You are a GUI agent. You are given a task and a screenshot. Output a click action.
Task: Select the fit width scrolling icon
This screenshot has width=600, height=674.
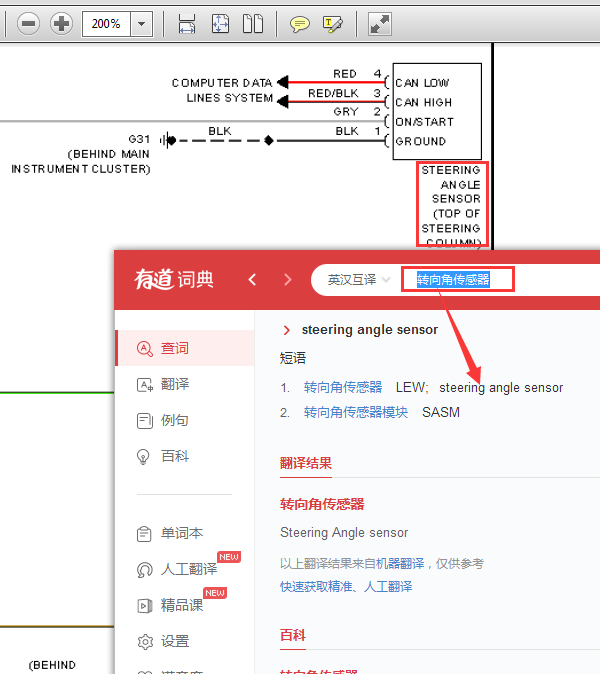[187, 23]
